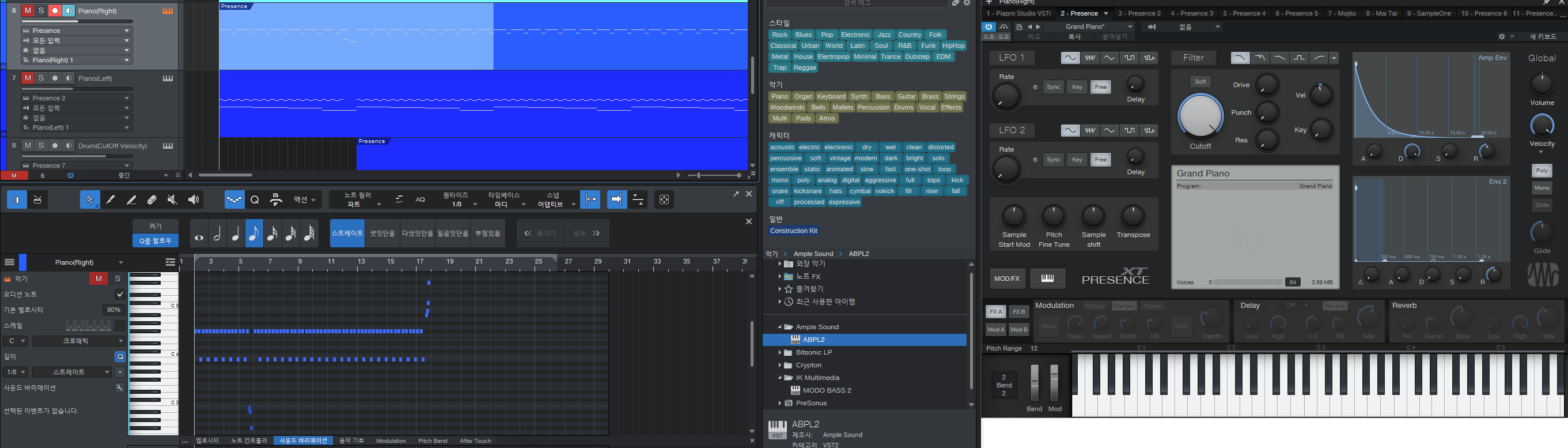Select the Jazz style tag
The height and width of the screenshot is (448, 1568).
[884, 35]
